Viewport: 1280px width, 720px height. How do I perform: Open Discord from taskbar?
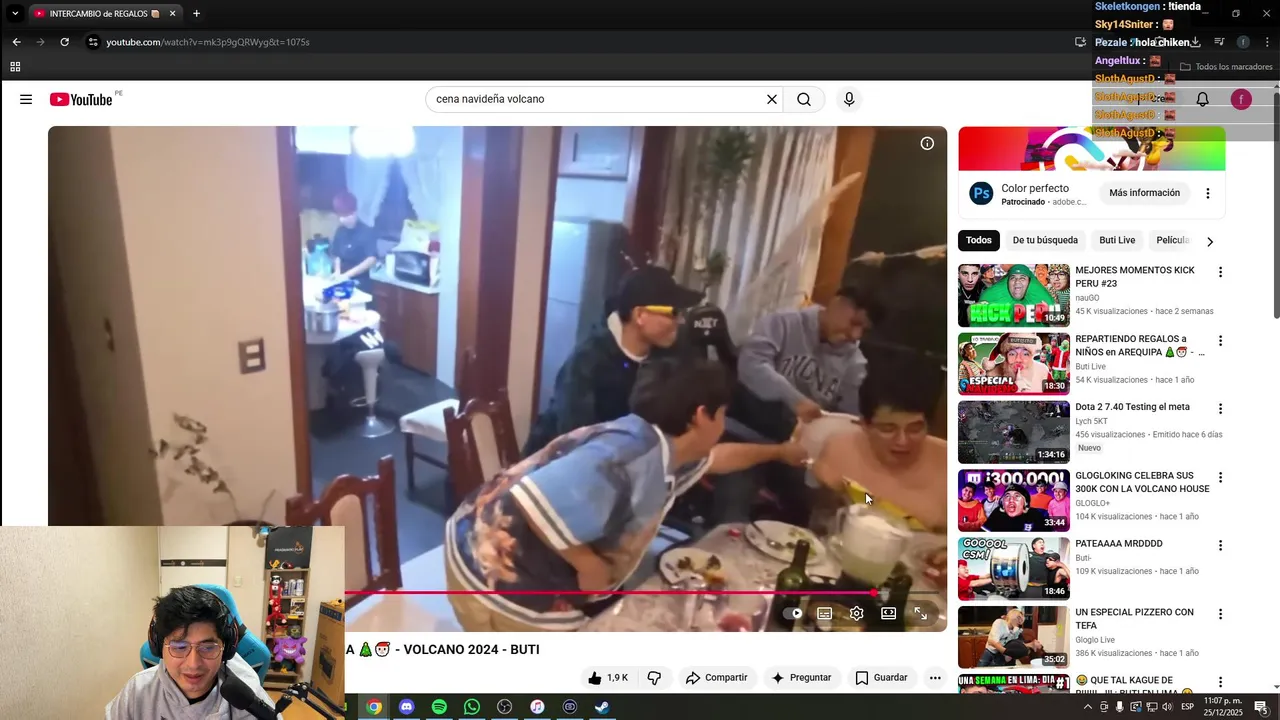tap(406, 707)
